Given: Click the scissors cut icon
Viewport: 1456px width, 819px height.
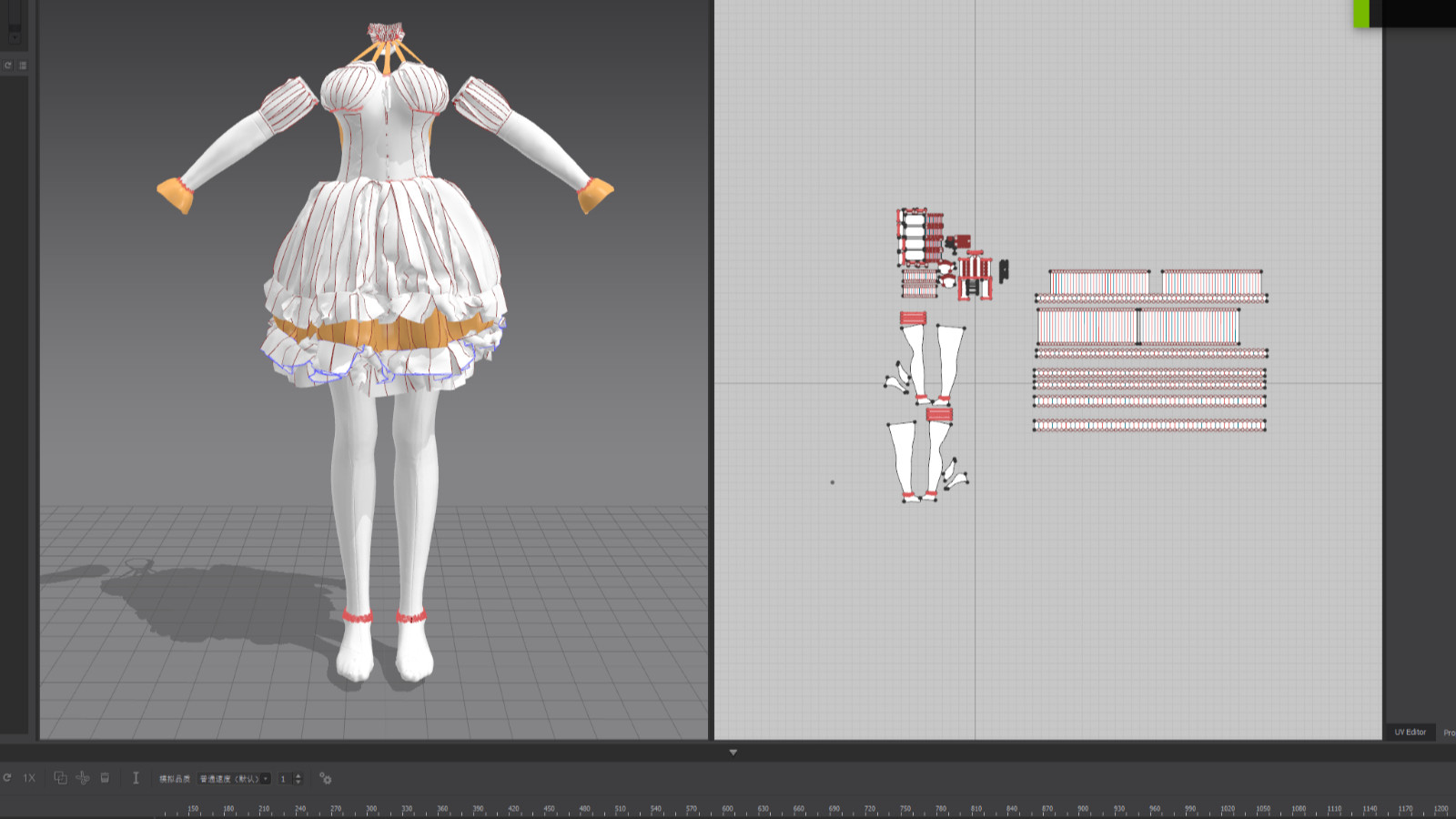Looking at the screenshot, I should click(x=83, y=778).
